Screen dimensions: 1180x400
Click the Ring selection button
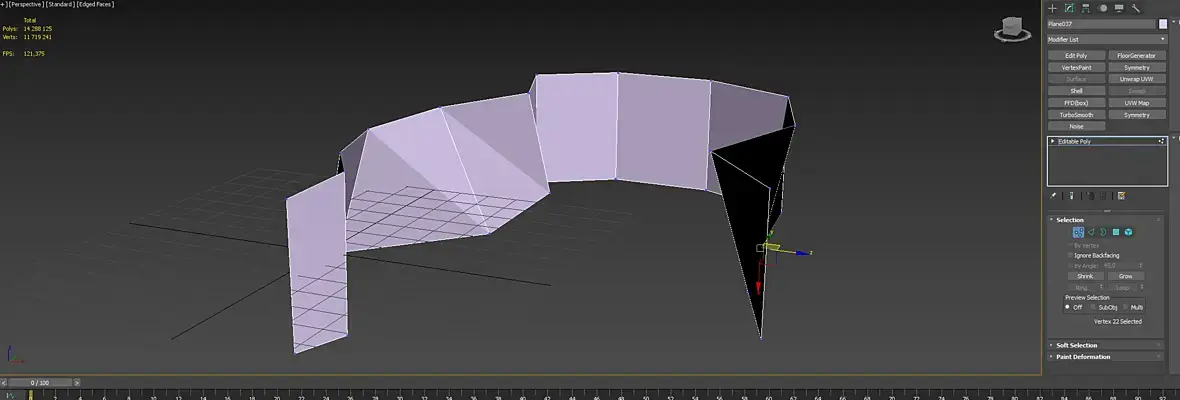point(1083,286)
